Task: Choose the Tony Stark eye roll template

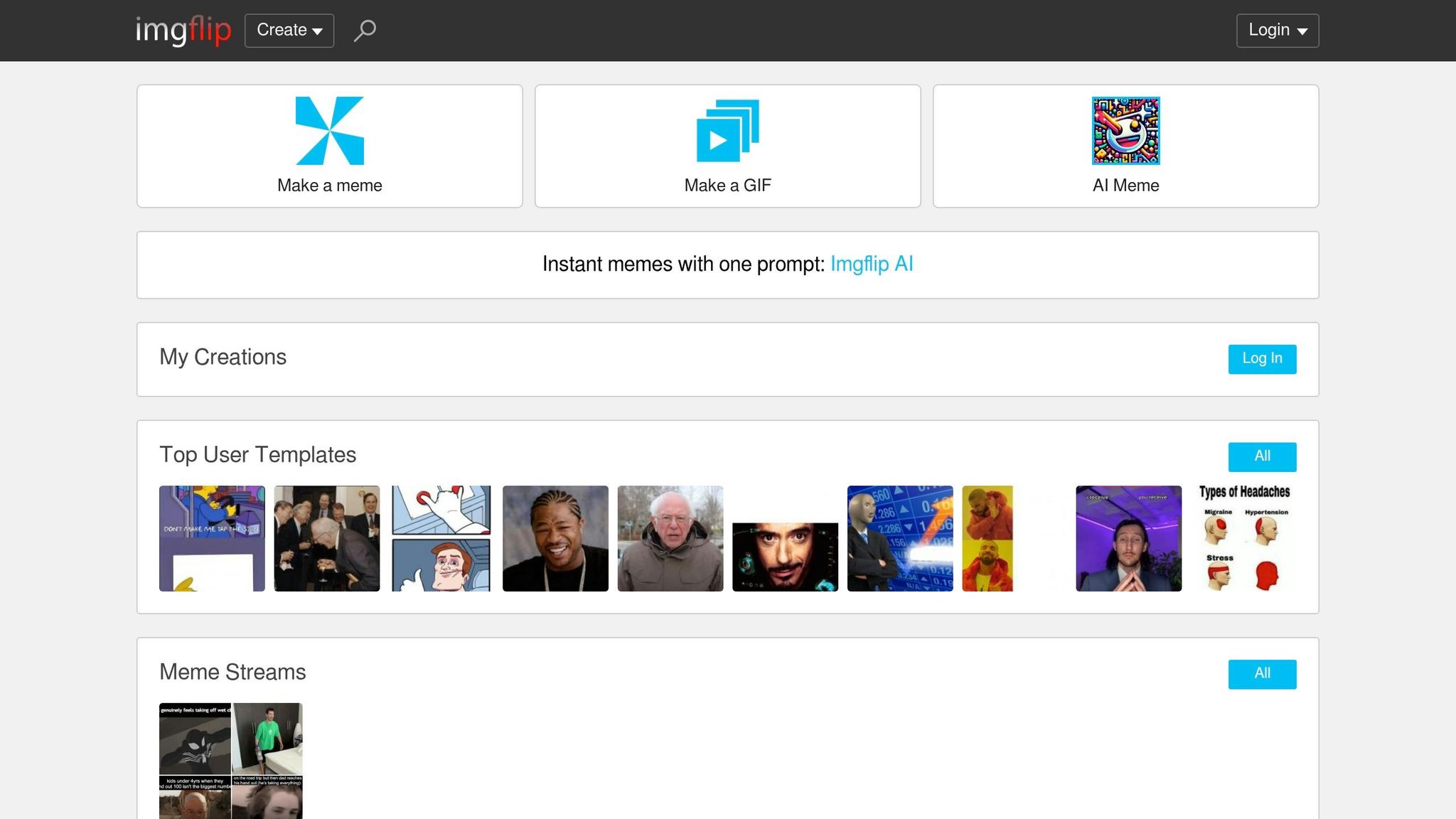Action: pyautogui.click(x=786, y=557)
